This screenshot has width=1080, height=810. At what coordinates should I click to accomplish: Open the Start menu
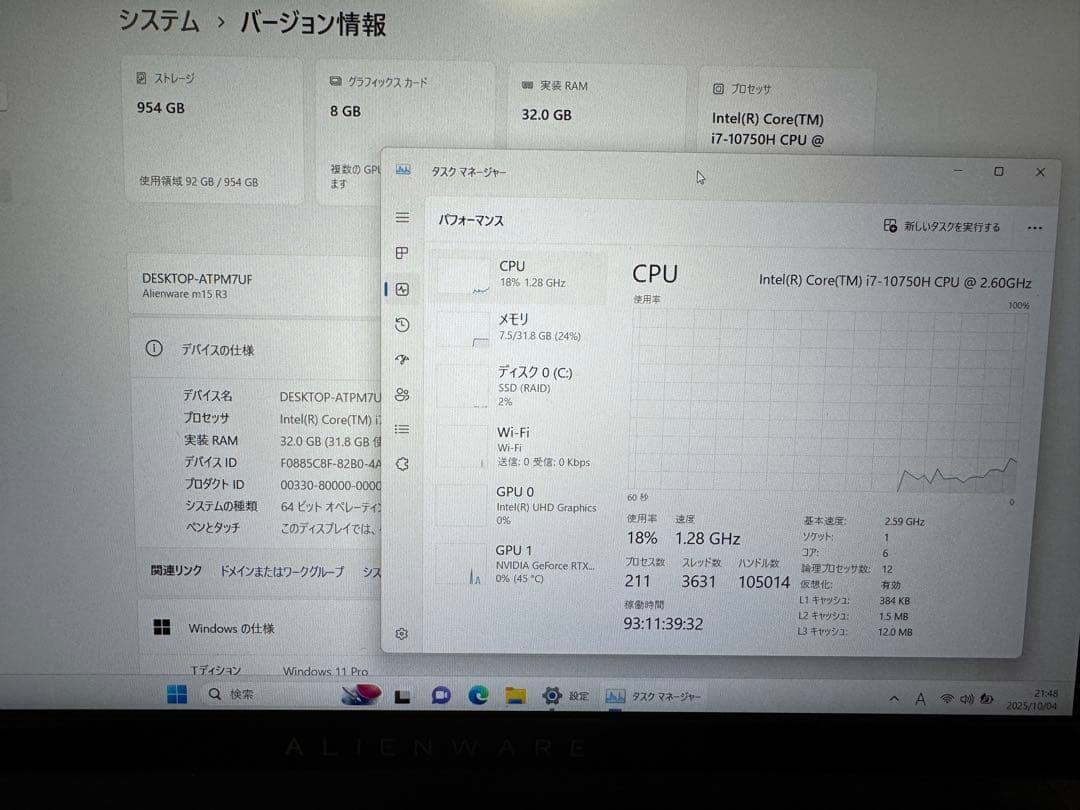177,694
